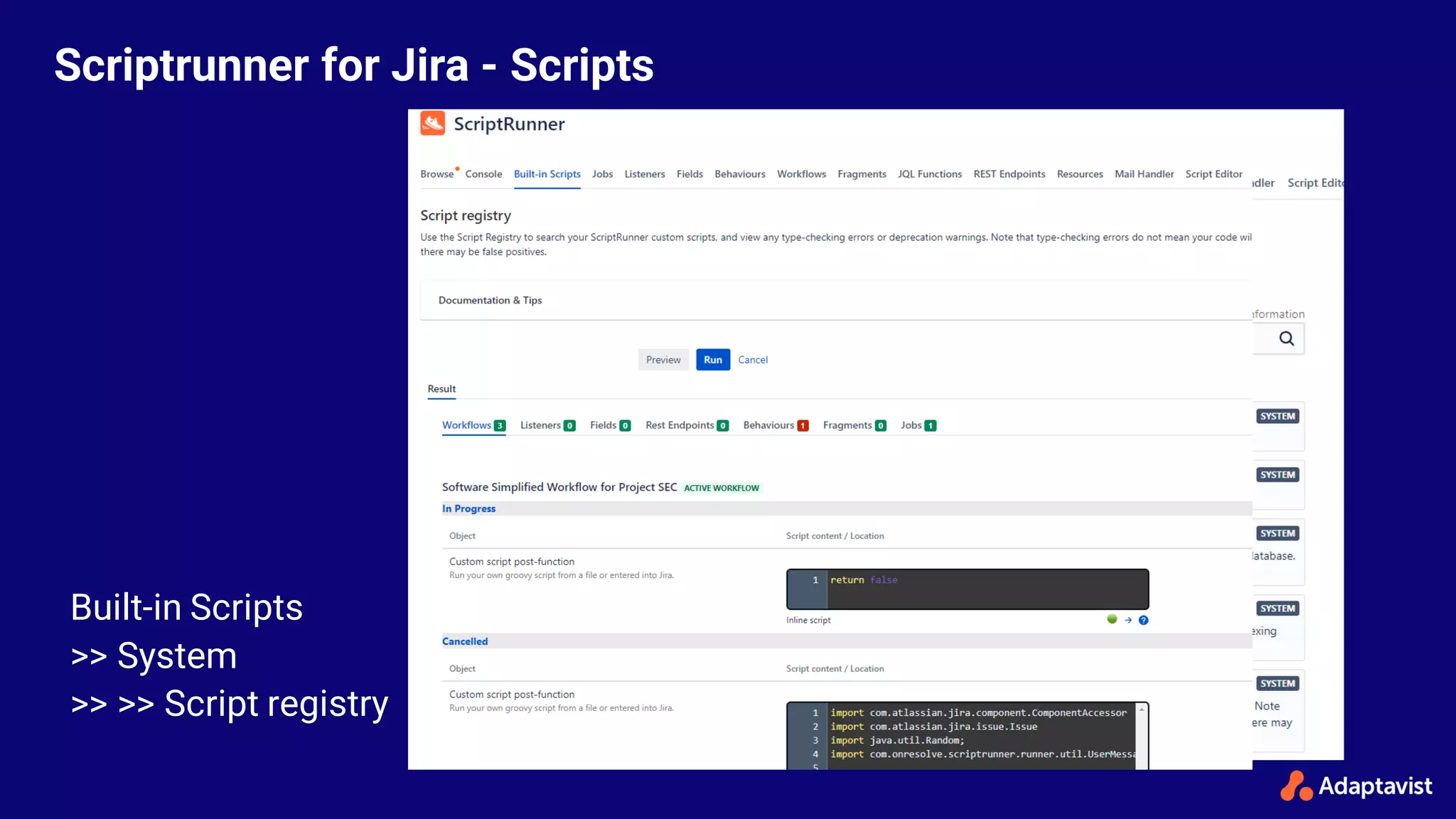Click the Preview button
This screenshot has height=819, width=1456.
tap(663, 360)
